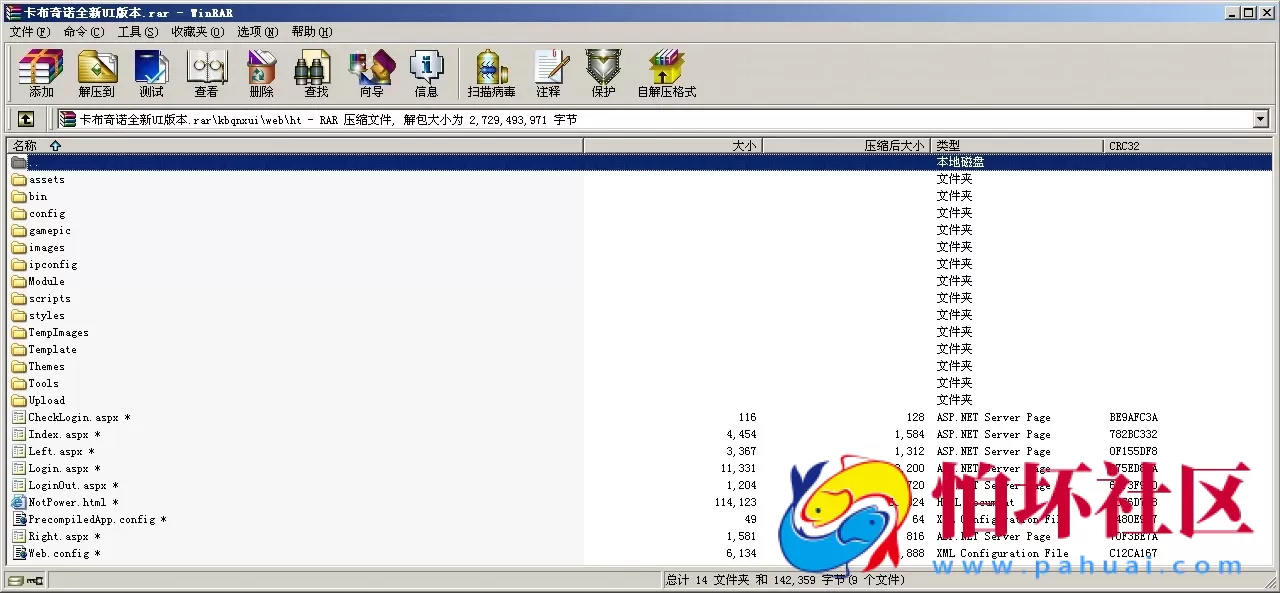
Task: Open the assets folder in the file list
Action: [x=45, y=179]
